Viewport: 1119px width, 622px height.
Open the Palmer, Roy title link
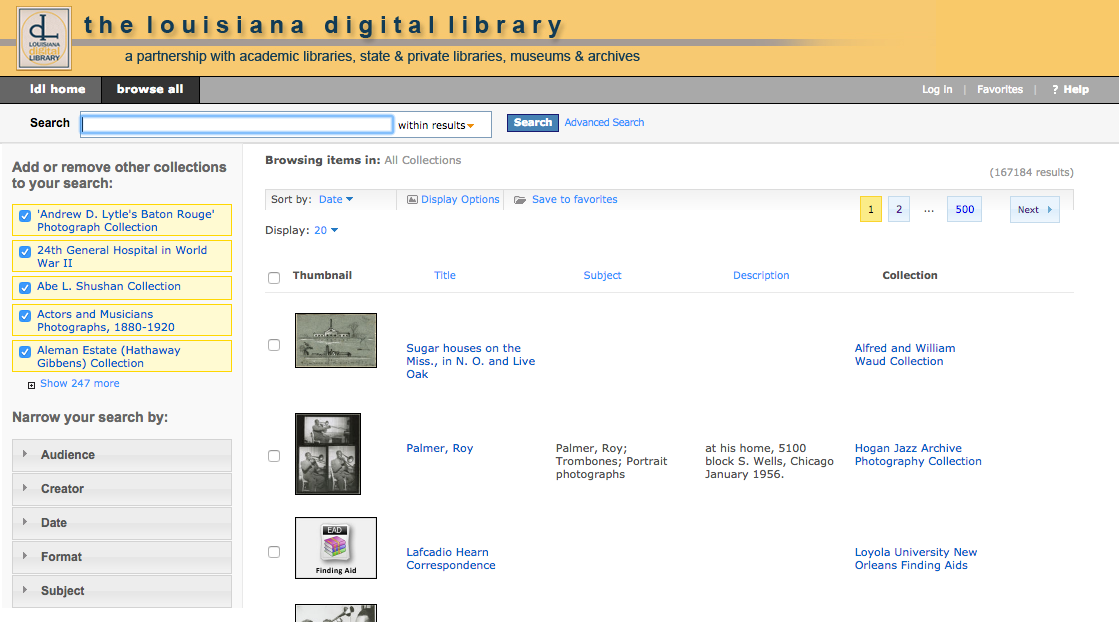[440, 449]
